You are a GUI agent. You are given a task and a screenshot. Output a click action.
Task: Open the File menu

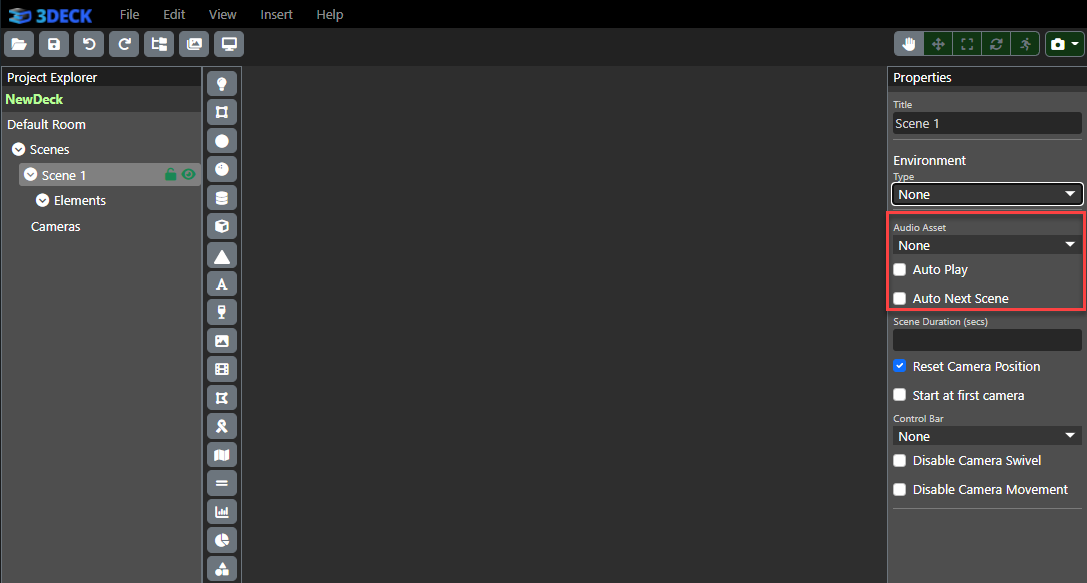pyautogui.click(x=129, y=14)
